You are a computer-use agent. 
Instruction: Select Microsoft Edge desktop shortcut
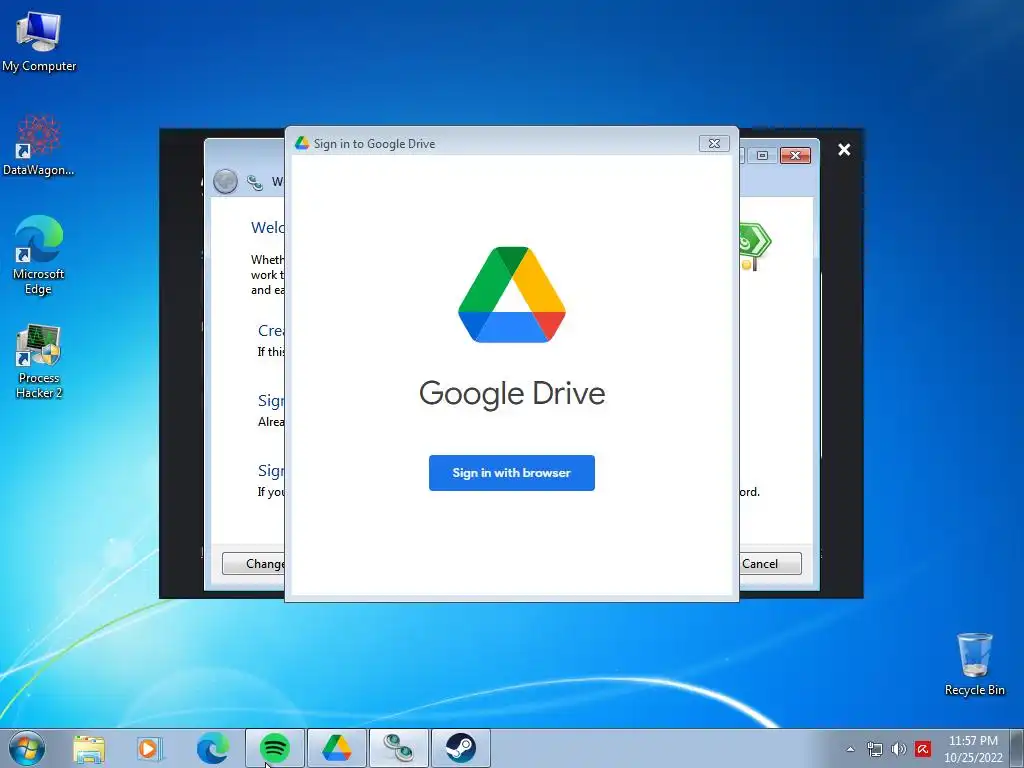click(39, 255)
